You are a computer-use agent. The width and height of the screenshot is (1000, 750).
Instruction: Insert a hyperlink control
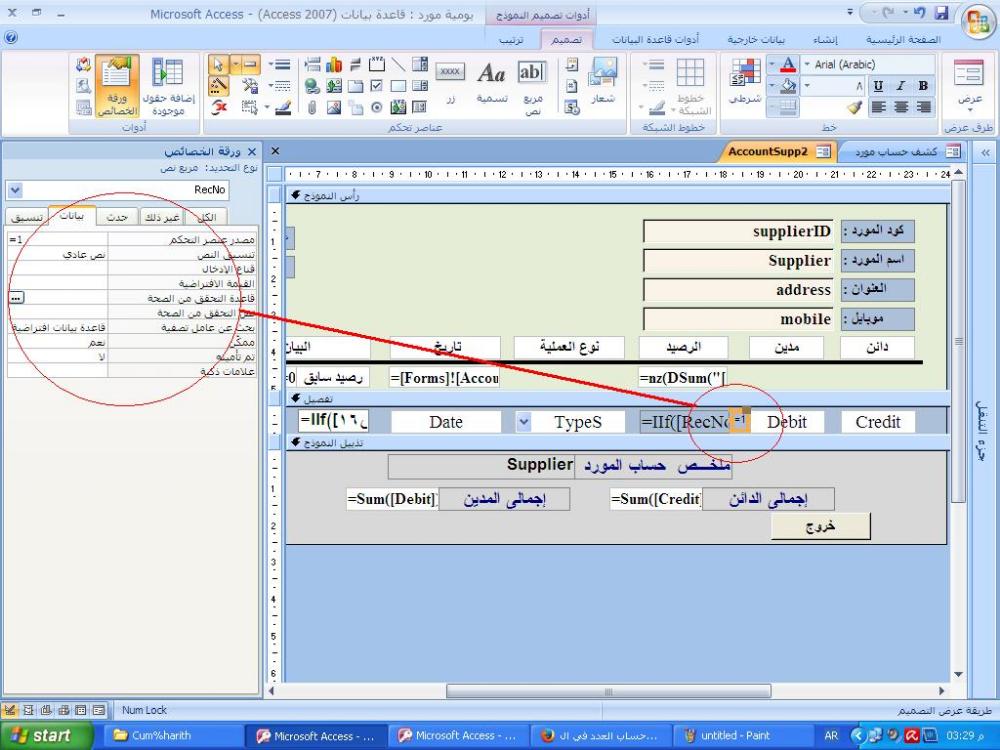pyautogui.click(x=312, y=86)
